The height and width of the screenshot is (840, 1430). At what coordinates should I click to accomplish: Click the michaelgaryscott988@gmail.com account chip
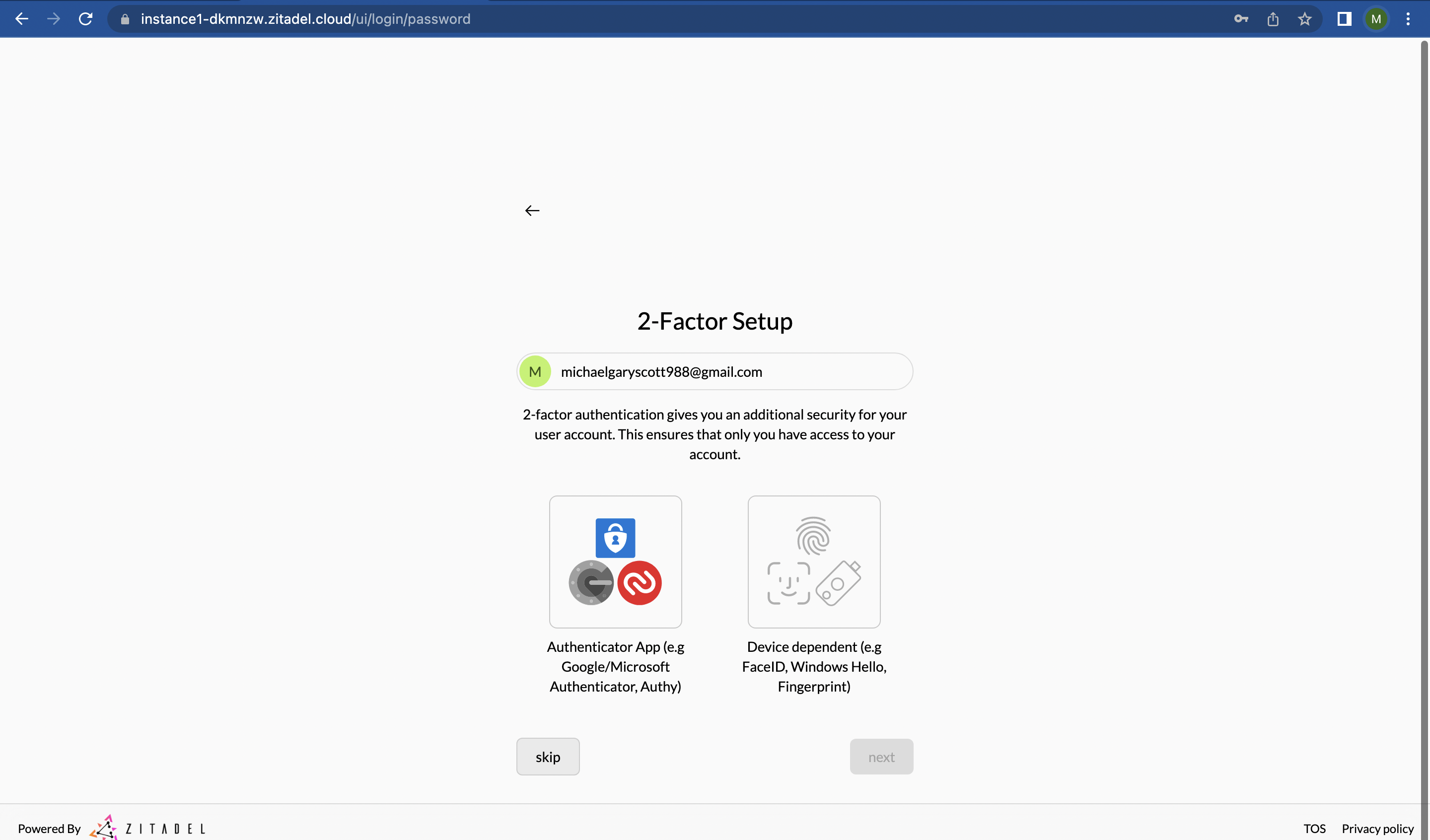(x=715, y=371)
